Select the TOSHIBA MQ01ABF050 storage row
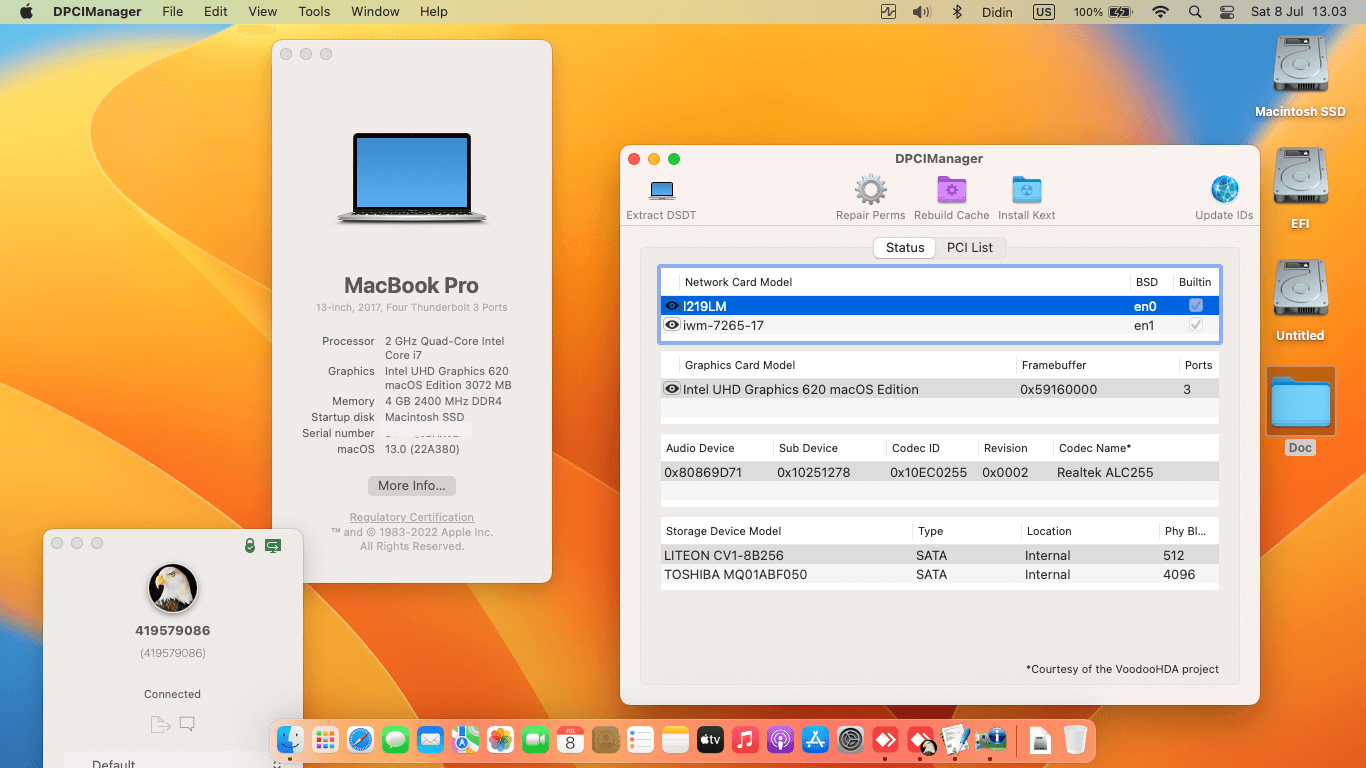 click(x=940, y=574)
